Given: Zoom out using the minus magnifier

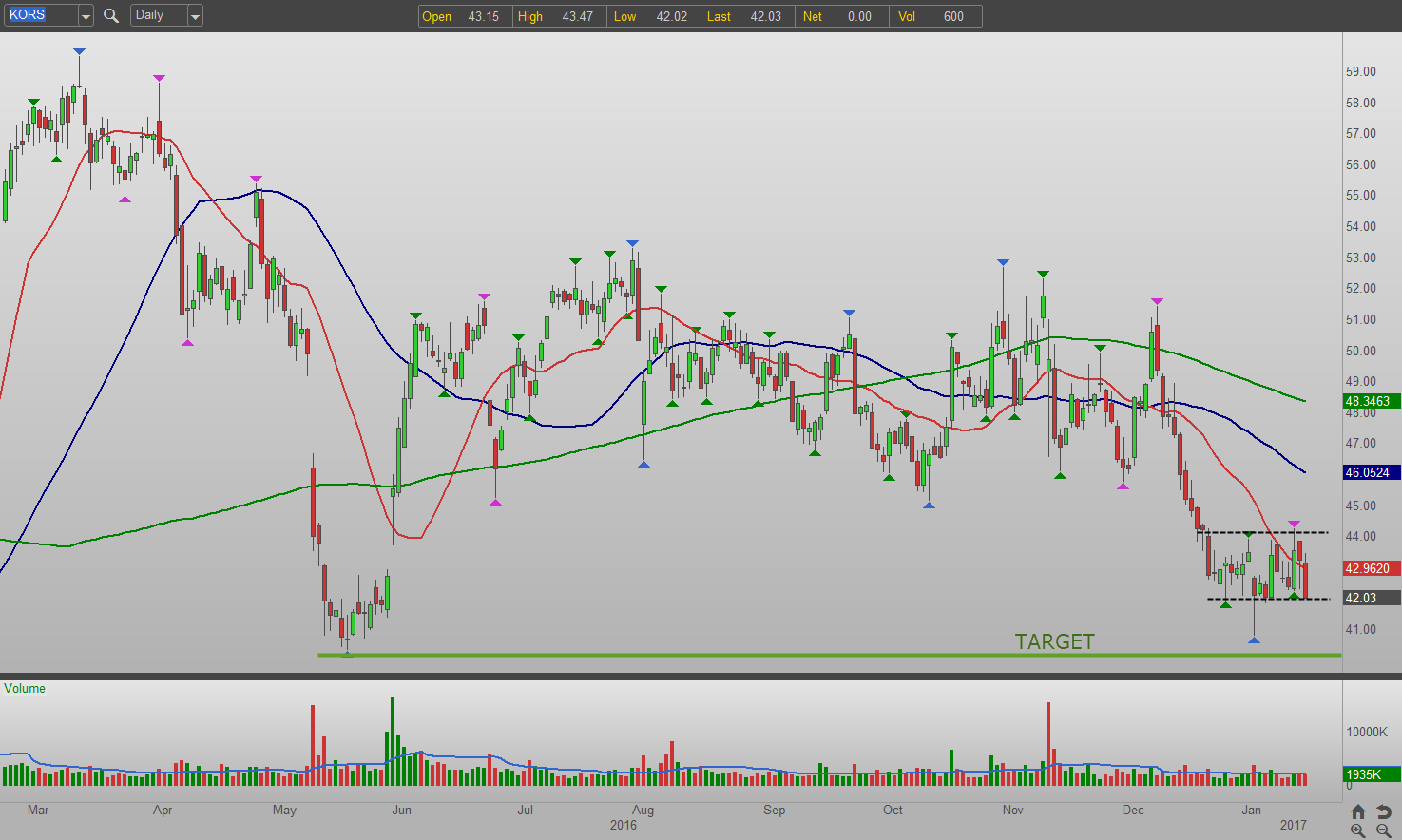Looking at the screenshot, I should [1384, 830].
